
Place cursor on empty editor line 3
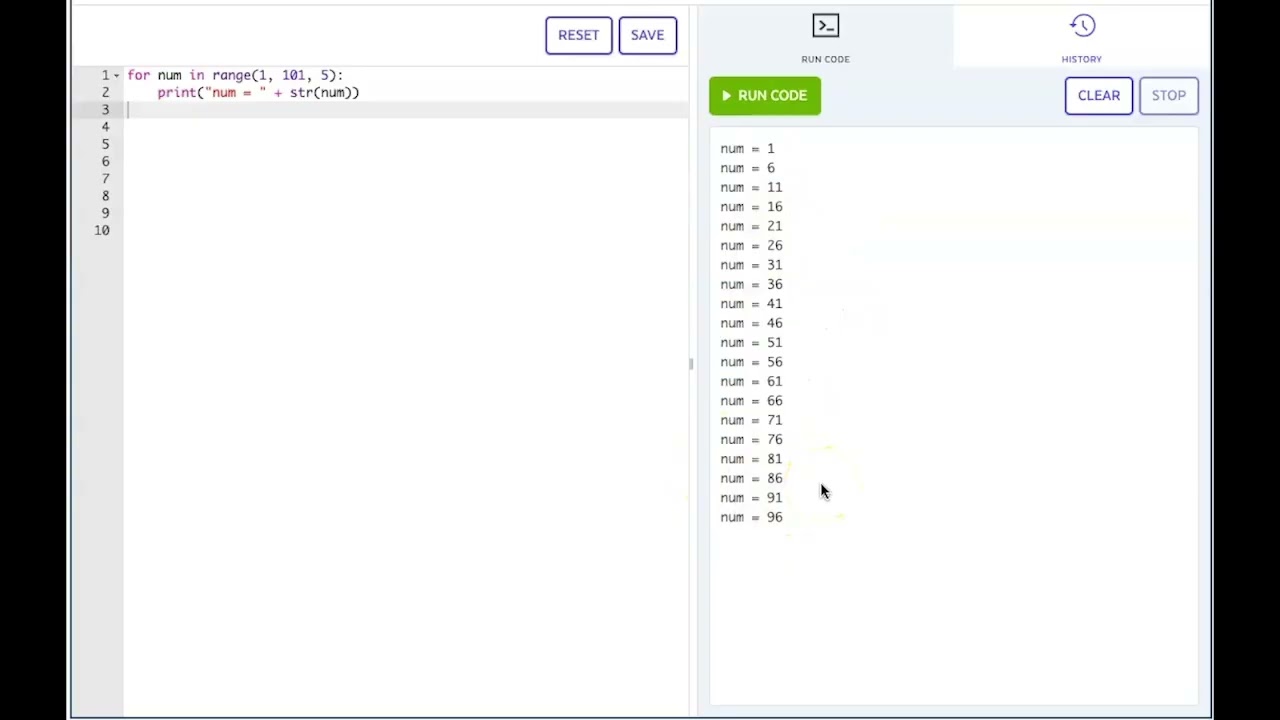[x=406, y=110]
